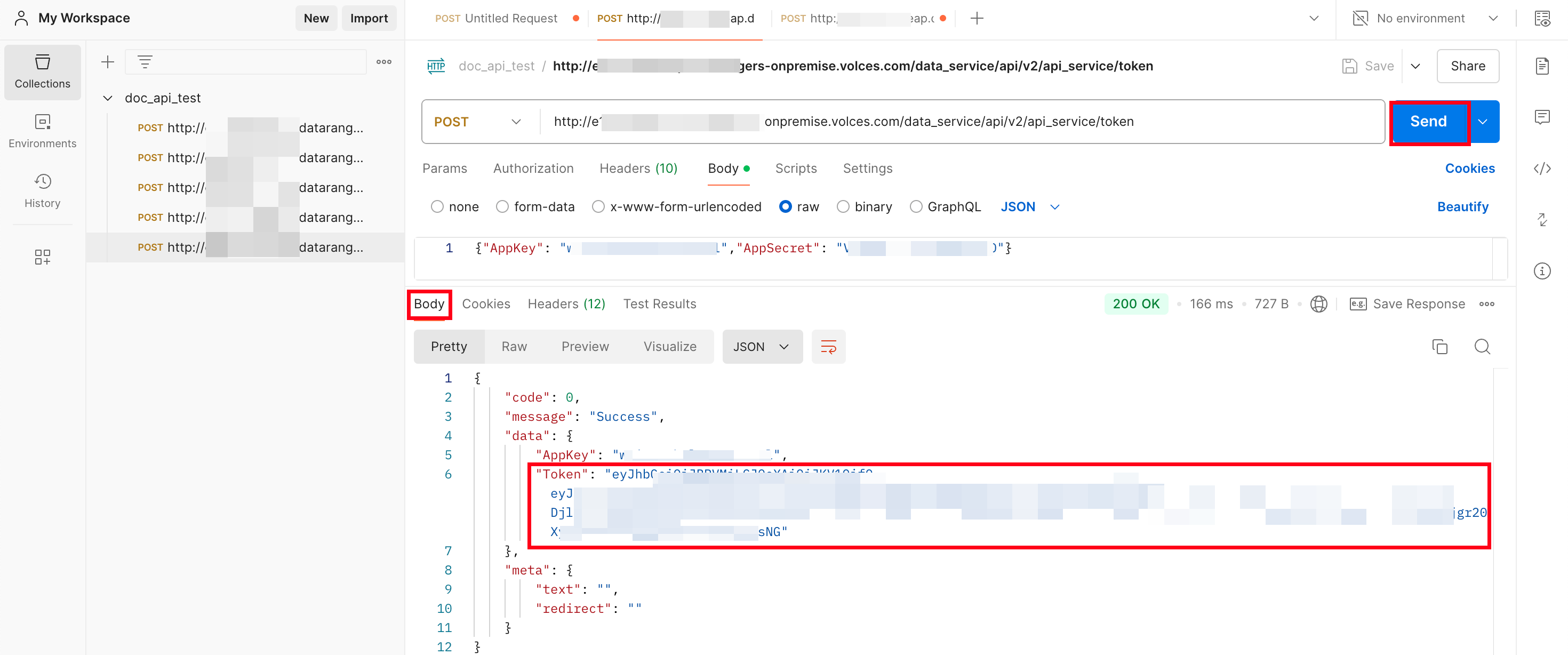Screen dimensions: 1568x655
Task: Open the network globe icon
Action: pyautogui.click(x=1318, y=303)
